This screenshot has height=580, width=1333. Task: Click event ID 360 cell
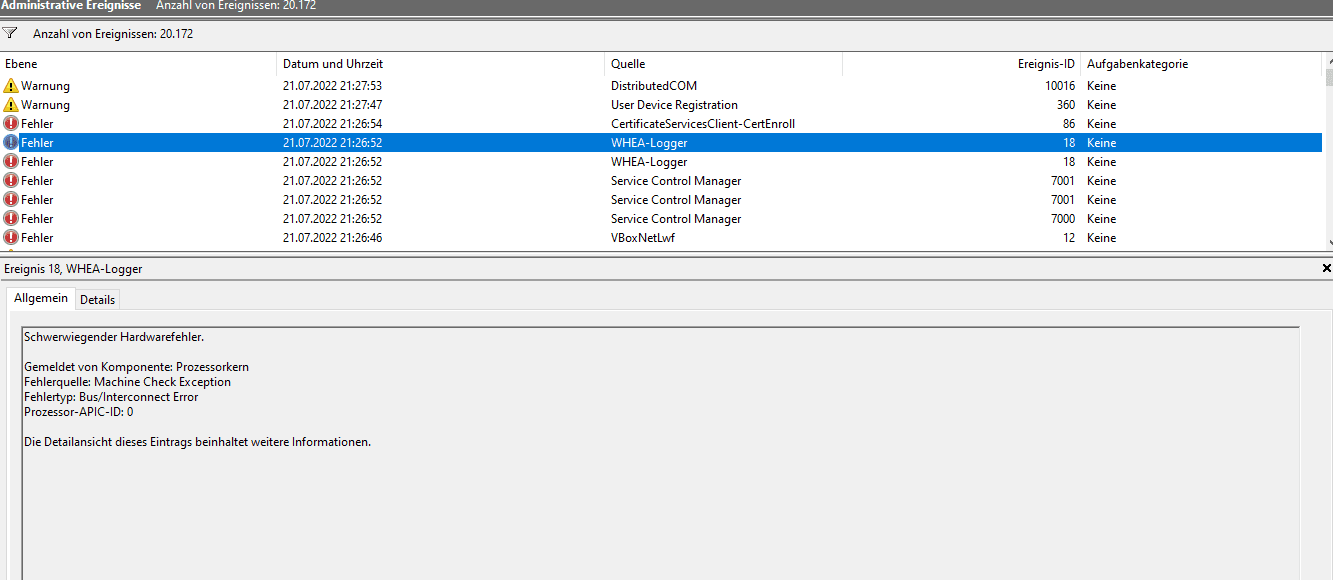pyautogui.click(x=1066, y=105)
